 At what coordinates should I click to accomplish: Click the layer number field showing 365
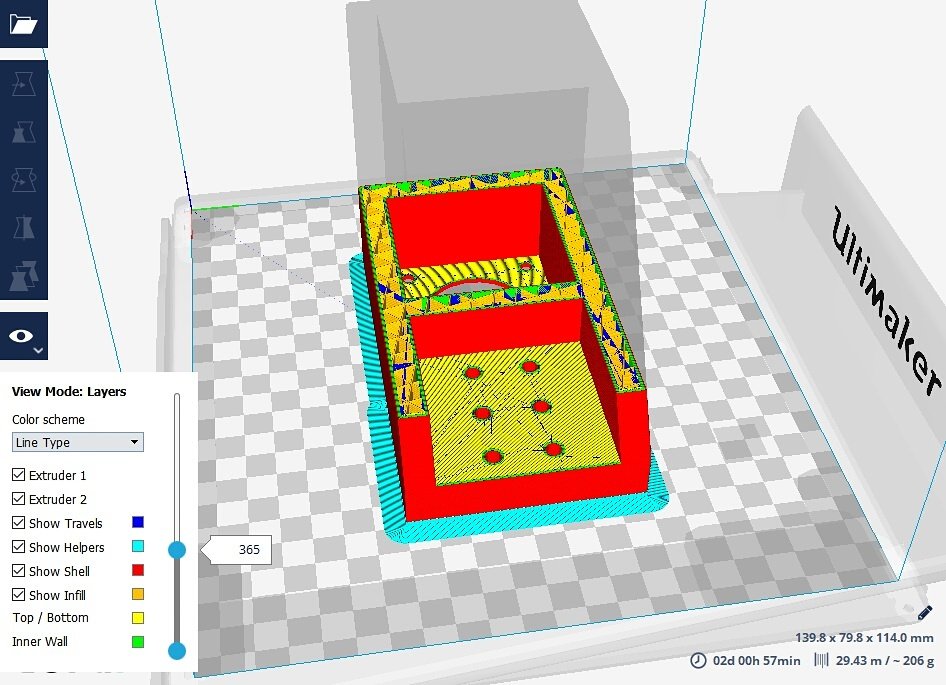[x=243, y=550]
